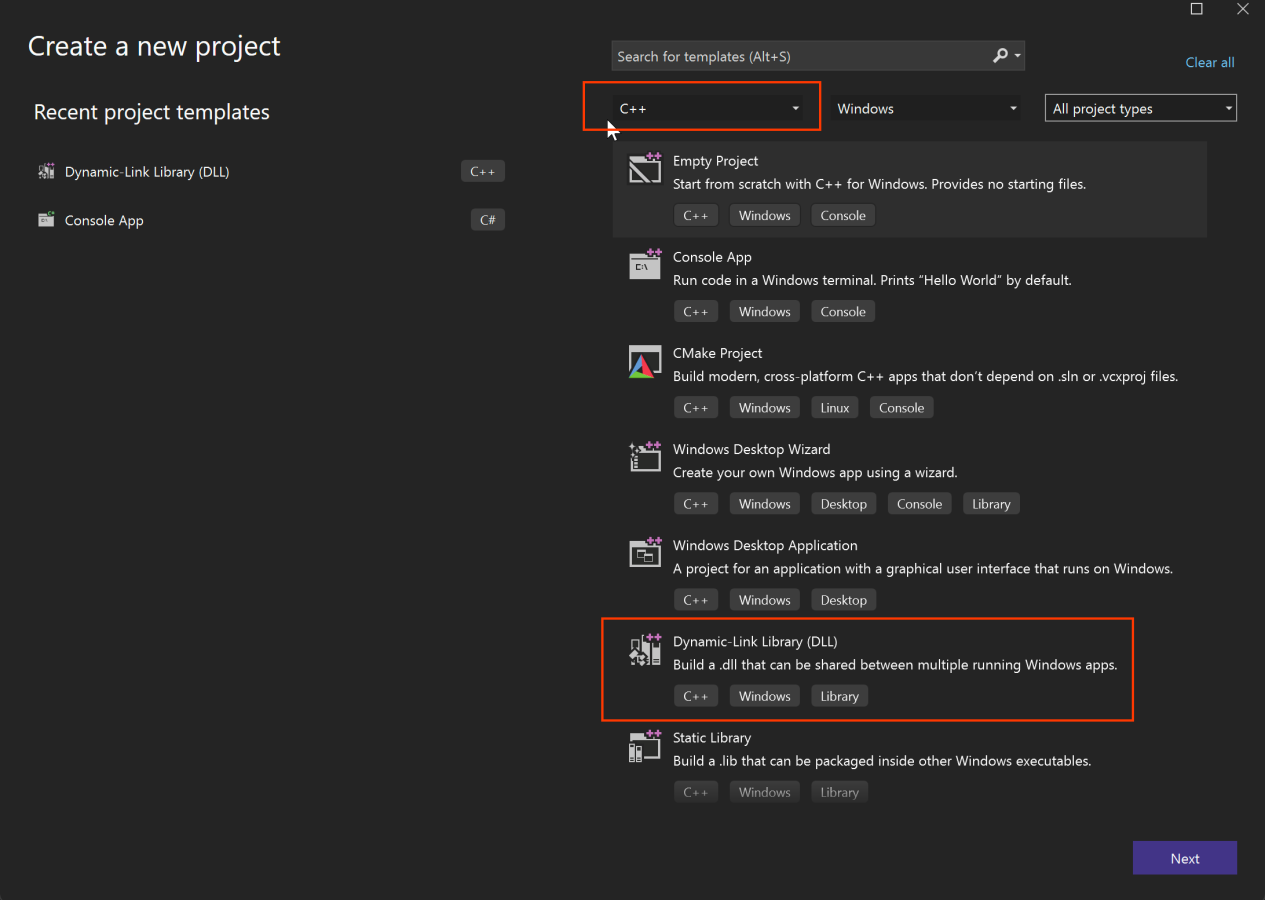Click the Static Library template icon

[x=645, y=745]
